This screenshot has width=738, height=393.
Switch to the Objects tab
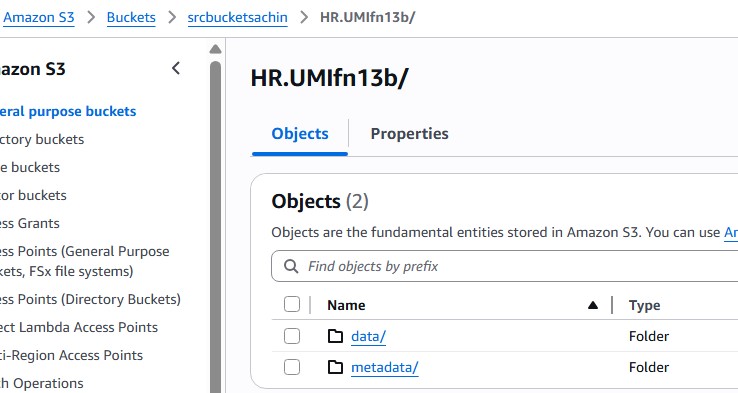point(300,134)
